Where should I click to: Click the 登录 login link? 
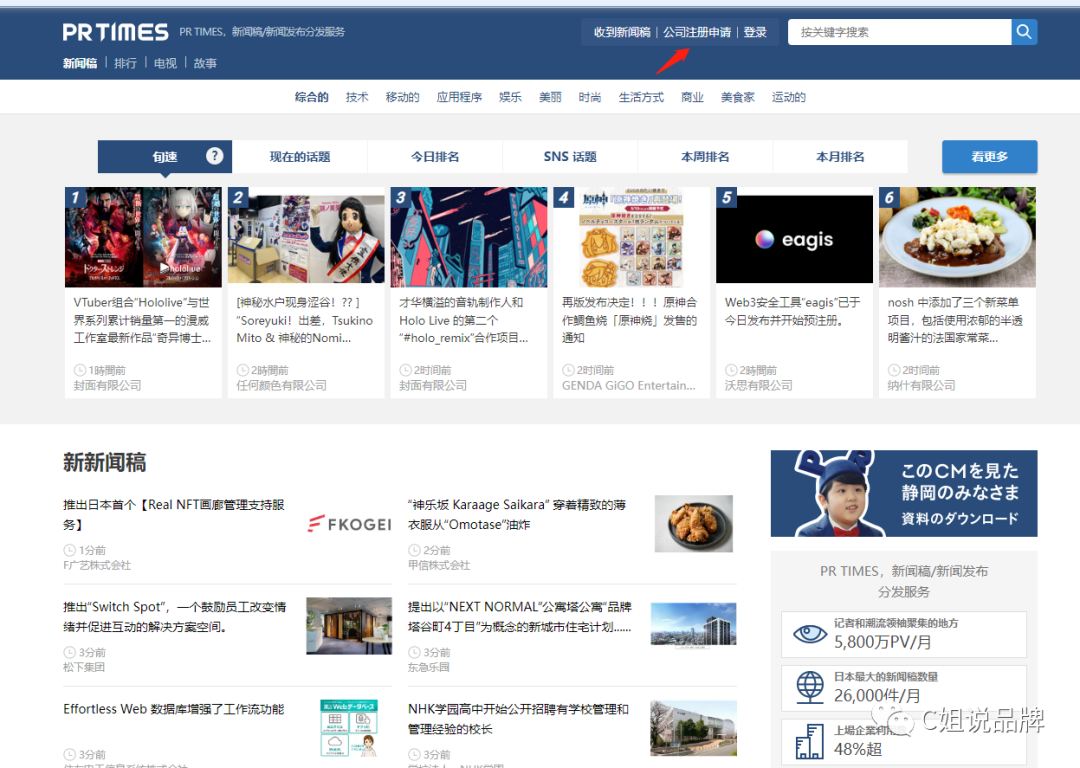tap(754, 31)
